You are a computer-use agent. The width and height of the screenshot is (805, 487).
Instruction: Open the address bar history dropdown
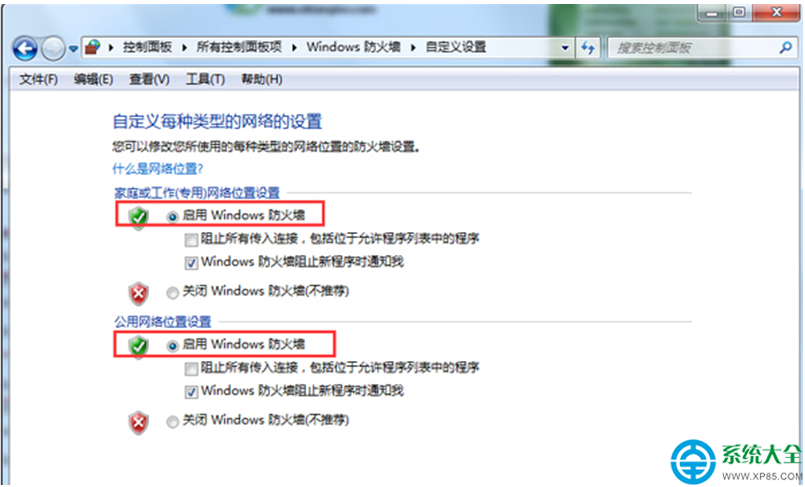pos(565,48)
